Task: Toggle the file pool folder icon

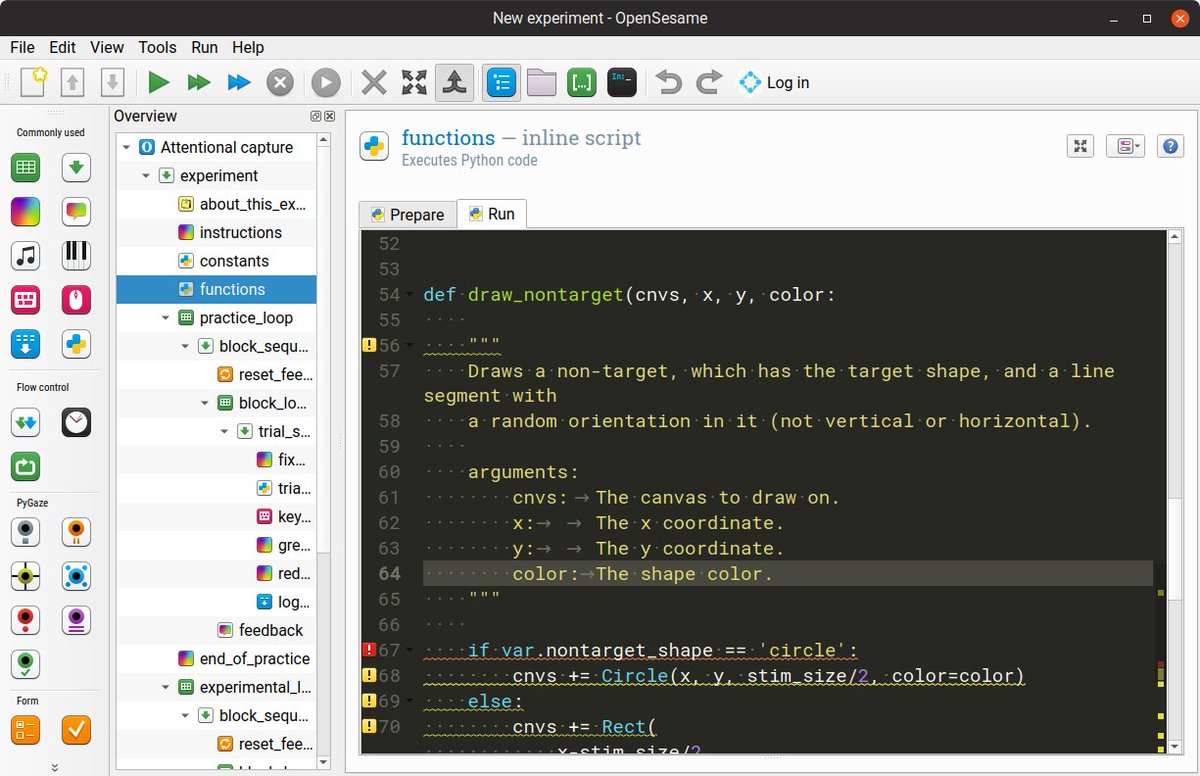Action: (541, 82)
